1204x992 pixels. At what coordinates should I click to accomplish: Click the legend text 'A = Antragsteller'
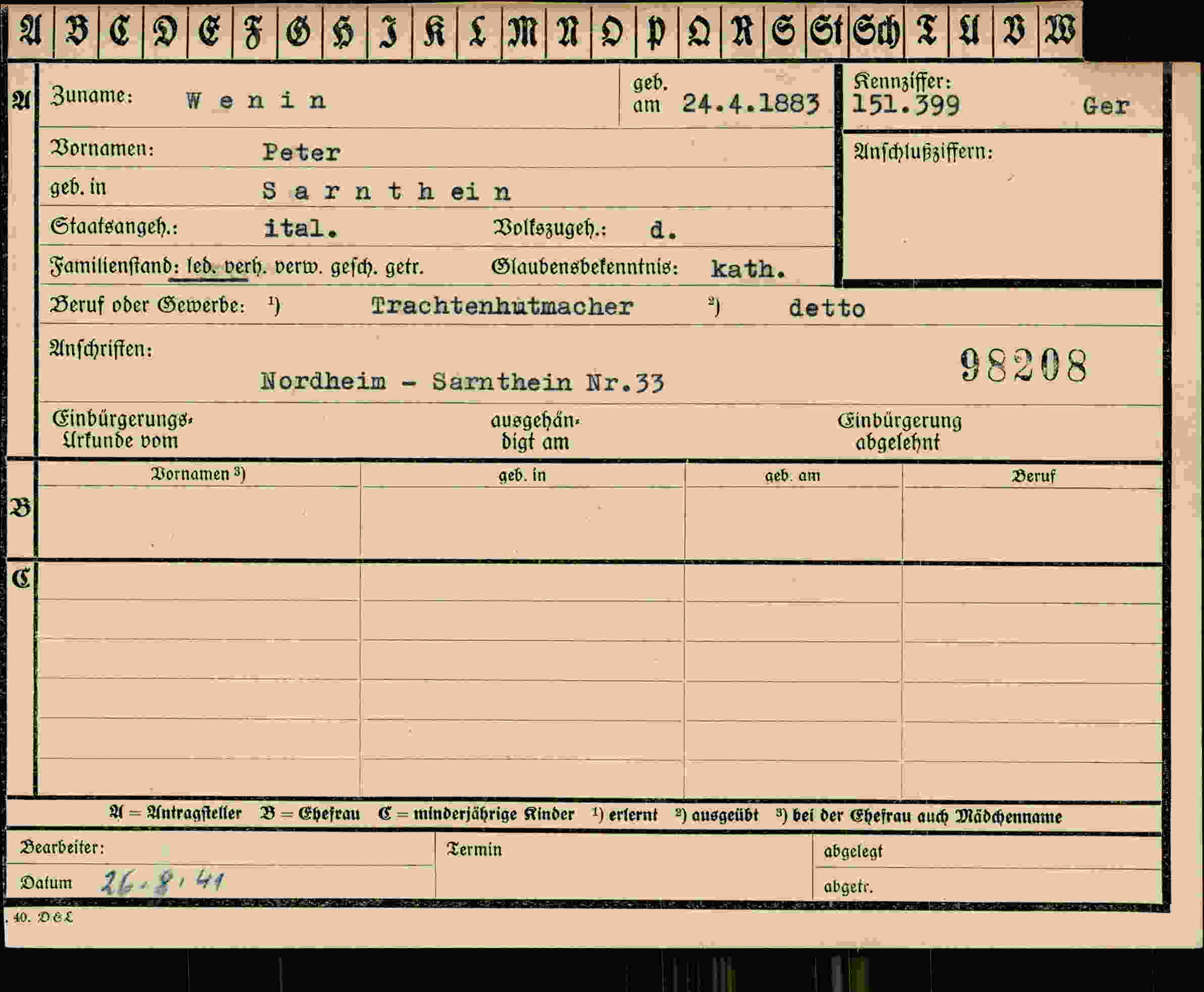(175, 813)
